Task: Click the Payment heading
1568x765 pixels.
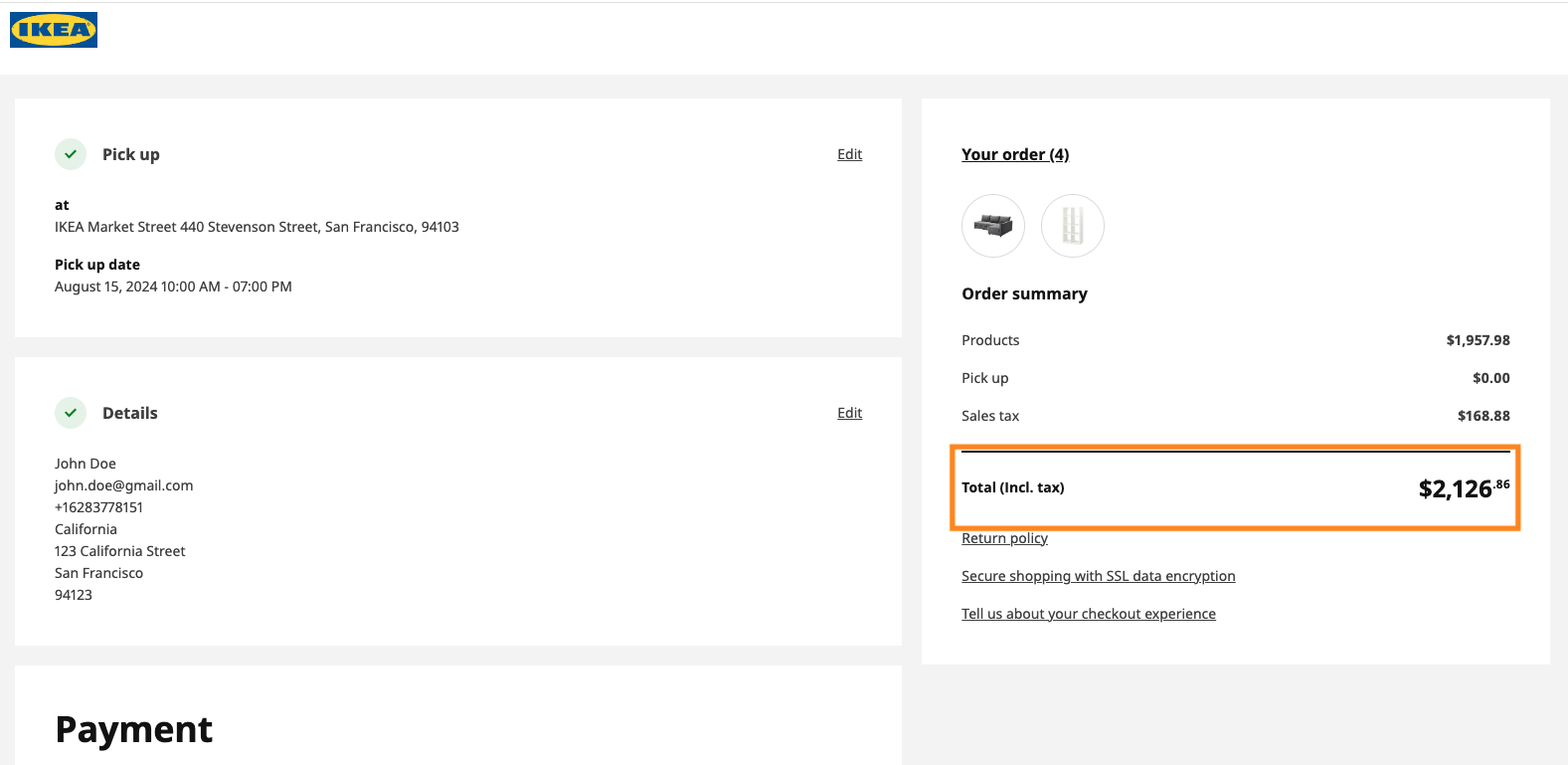Action: (133, 729)
